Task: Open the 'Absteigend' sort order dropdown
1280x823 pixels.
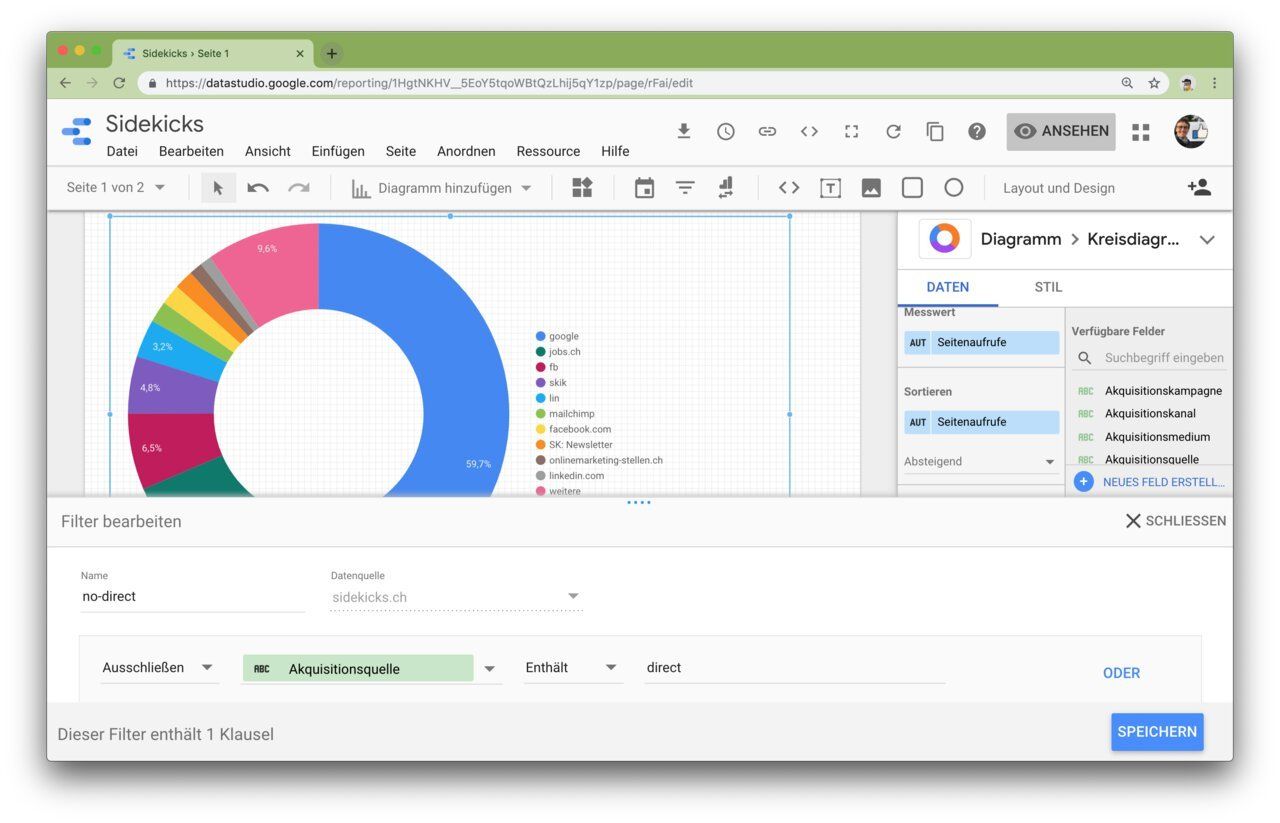Action: click(979, 462)
